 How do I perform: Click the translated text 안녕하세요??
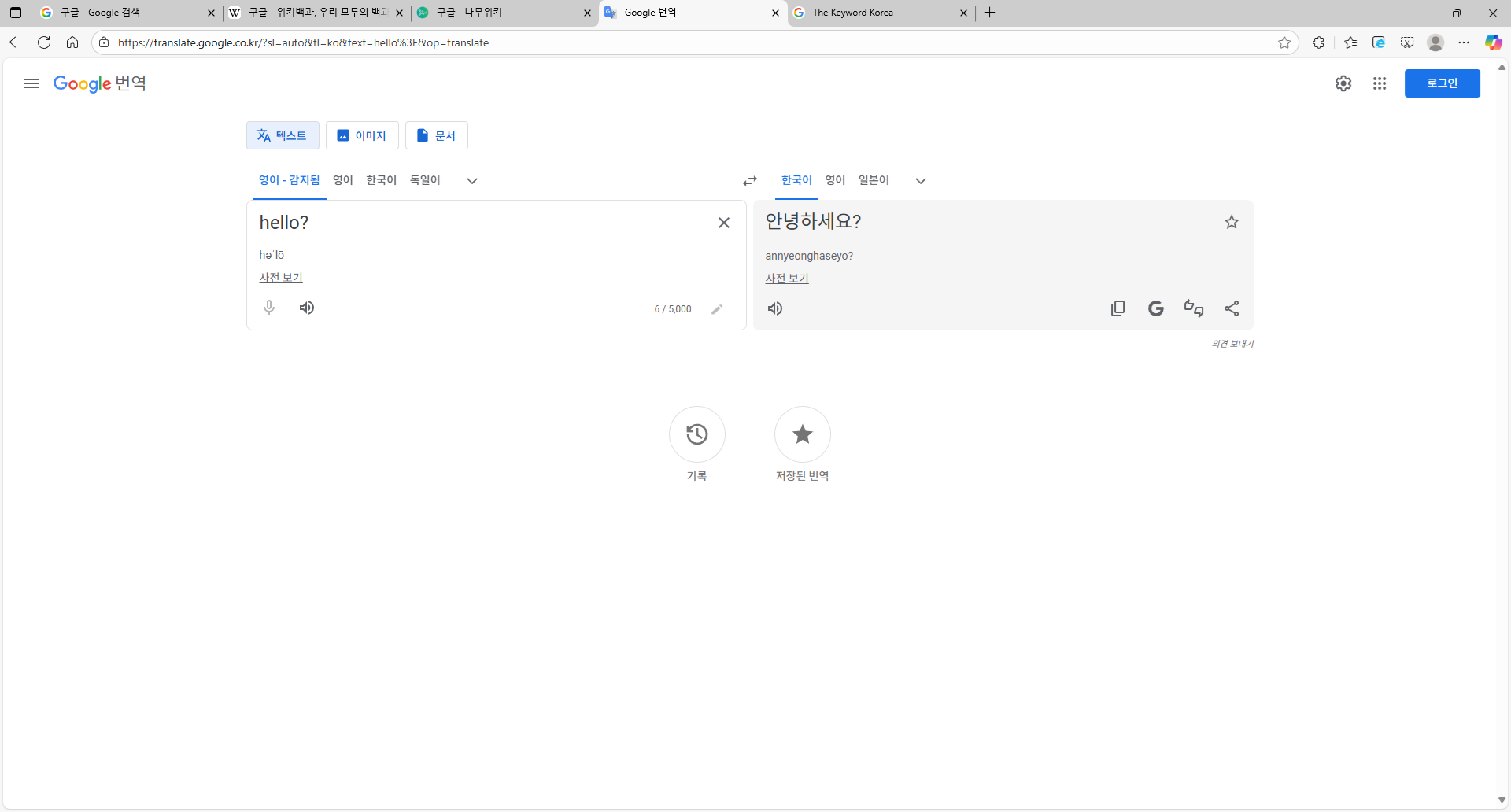[x=814, y=222]
